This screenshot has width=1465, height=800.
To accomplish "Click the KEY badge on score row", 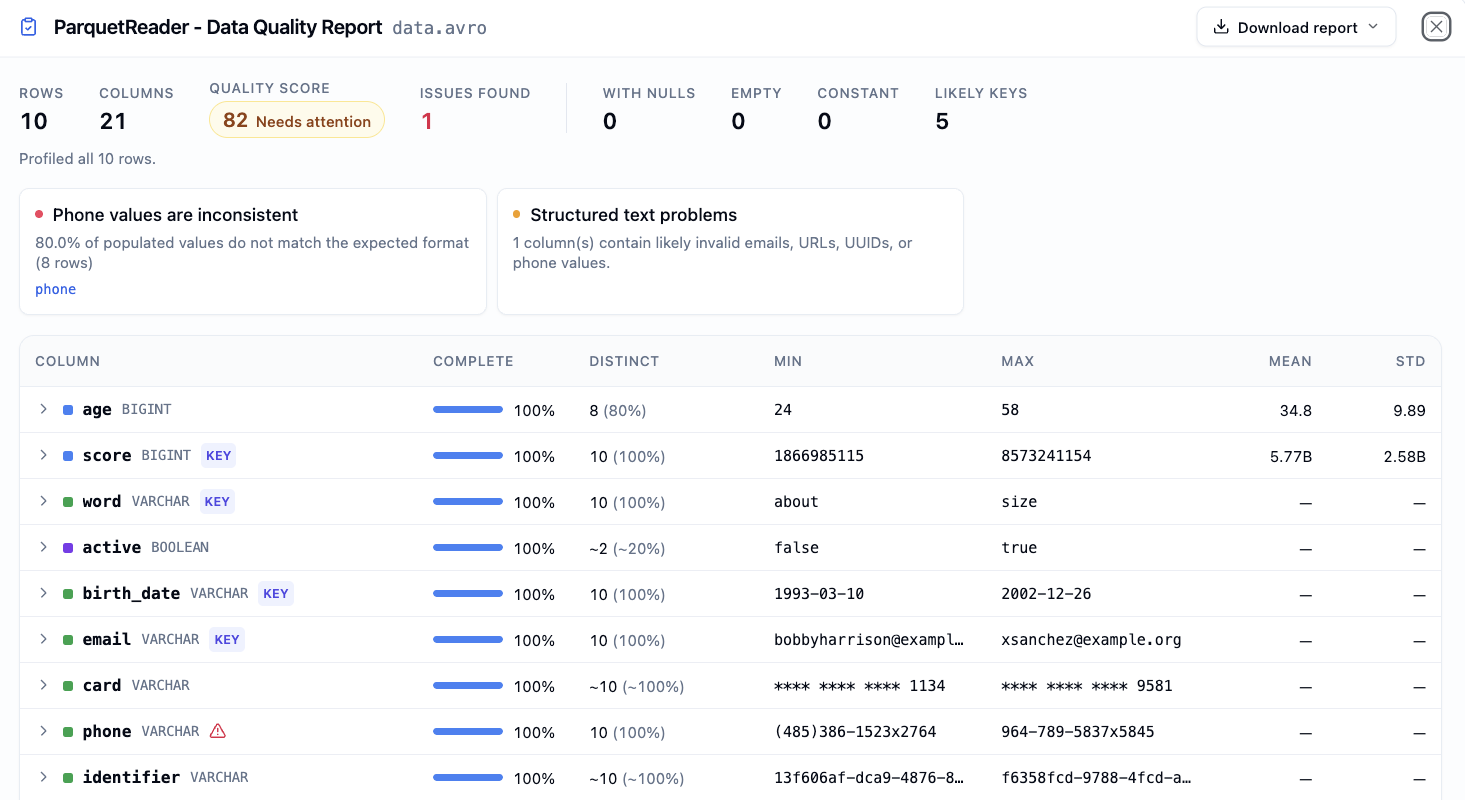I will tap(218, 456).
